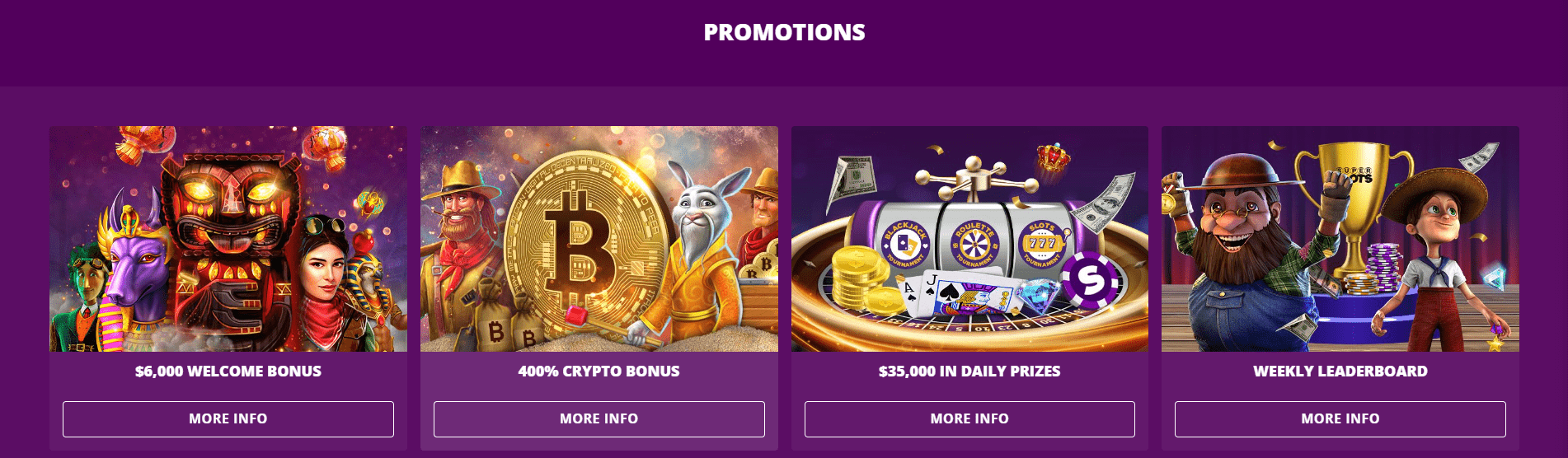The width and height of the screenshot is (1568, 458).
Task: Click the $35,000 IN DAILY PRIZES title
Action: pos(969,372)
